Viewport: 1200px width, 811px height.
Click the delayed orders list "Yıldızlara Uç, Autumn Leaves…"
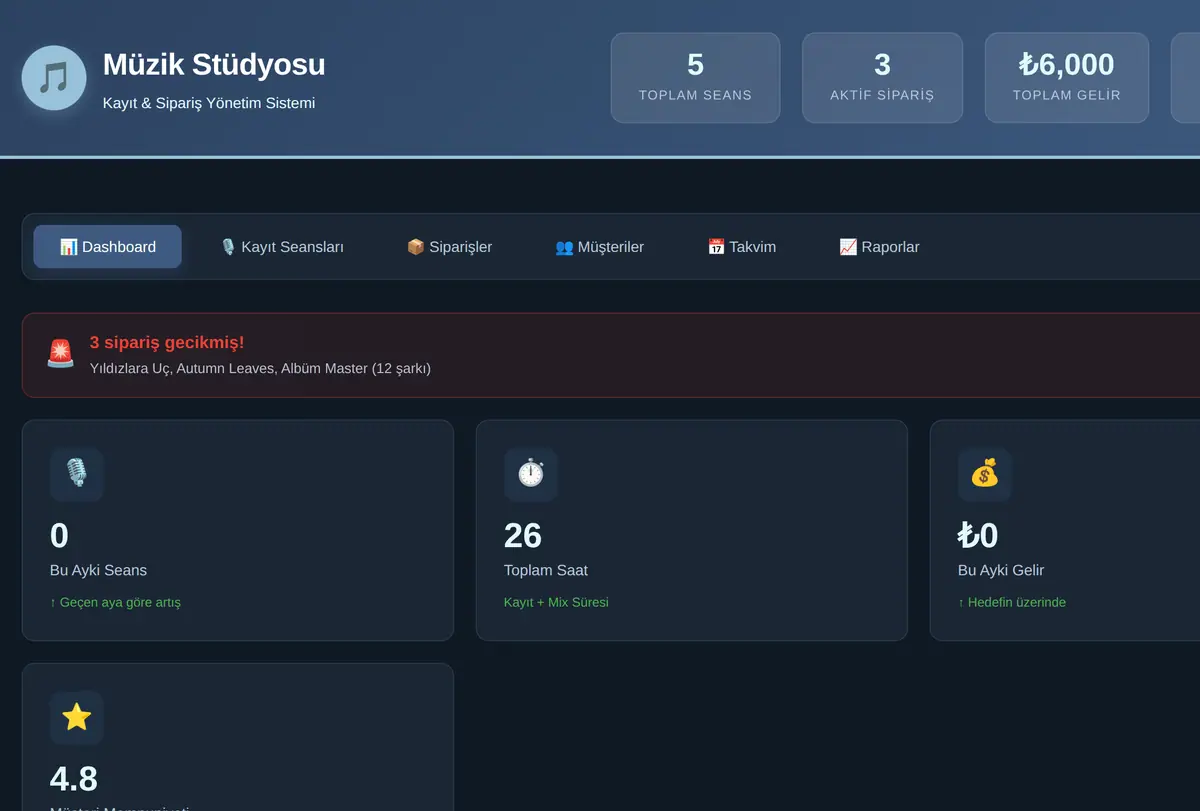(260, 368)
